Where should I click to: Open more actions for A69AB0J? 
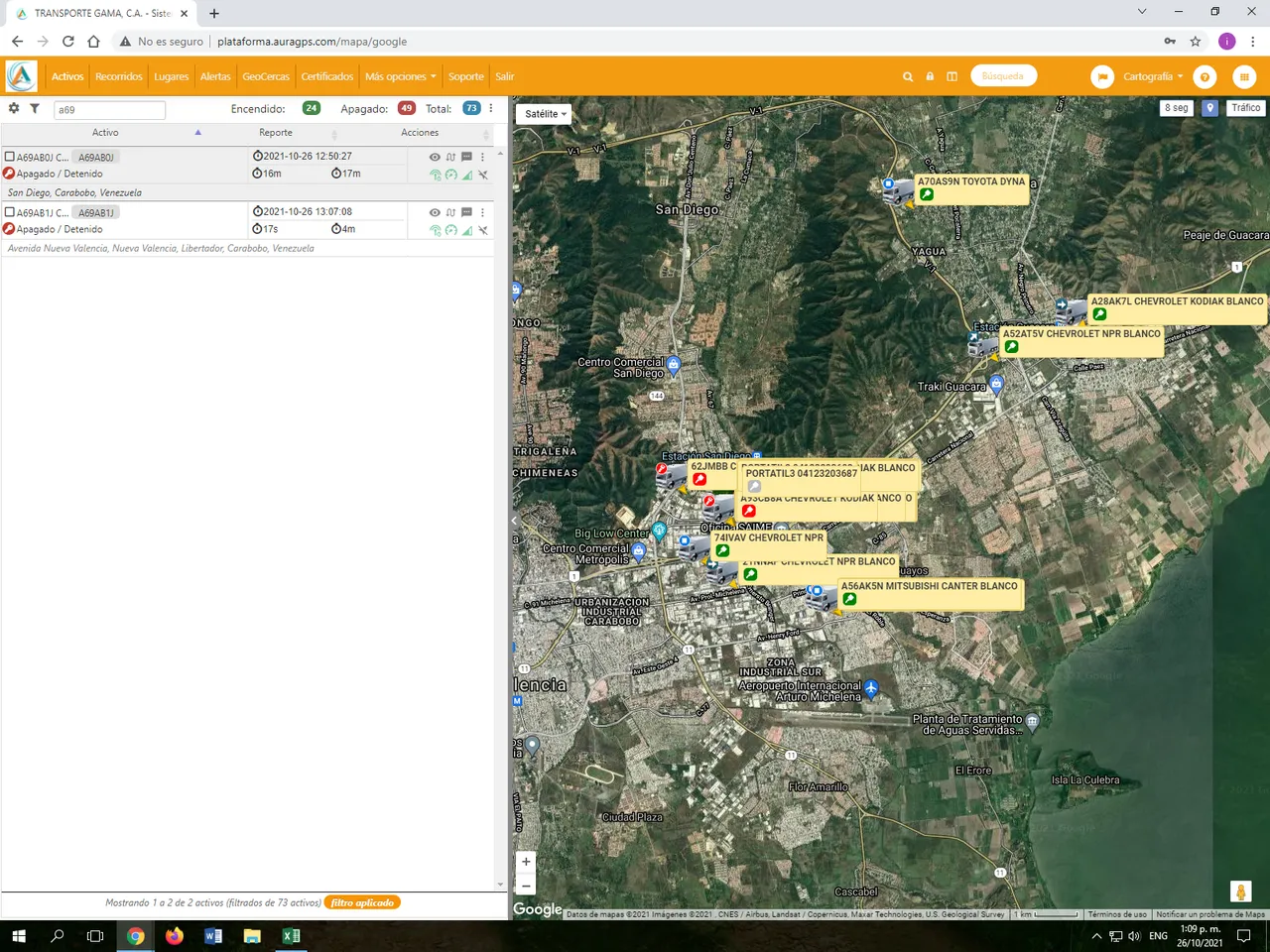(x=483, y=157)
